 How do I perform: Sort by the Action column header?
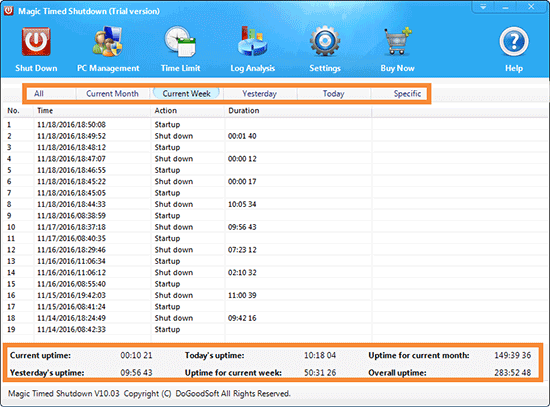188,111
